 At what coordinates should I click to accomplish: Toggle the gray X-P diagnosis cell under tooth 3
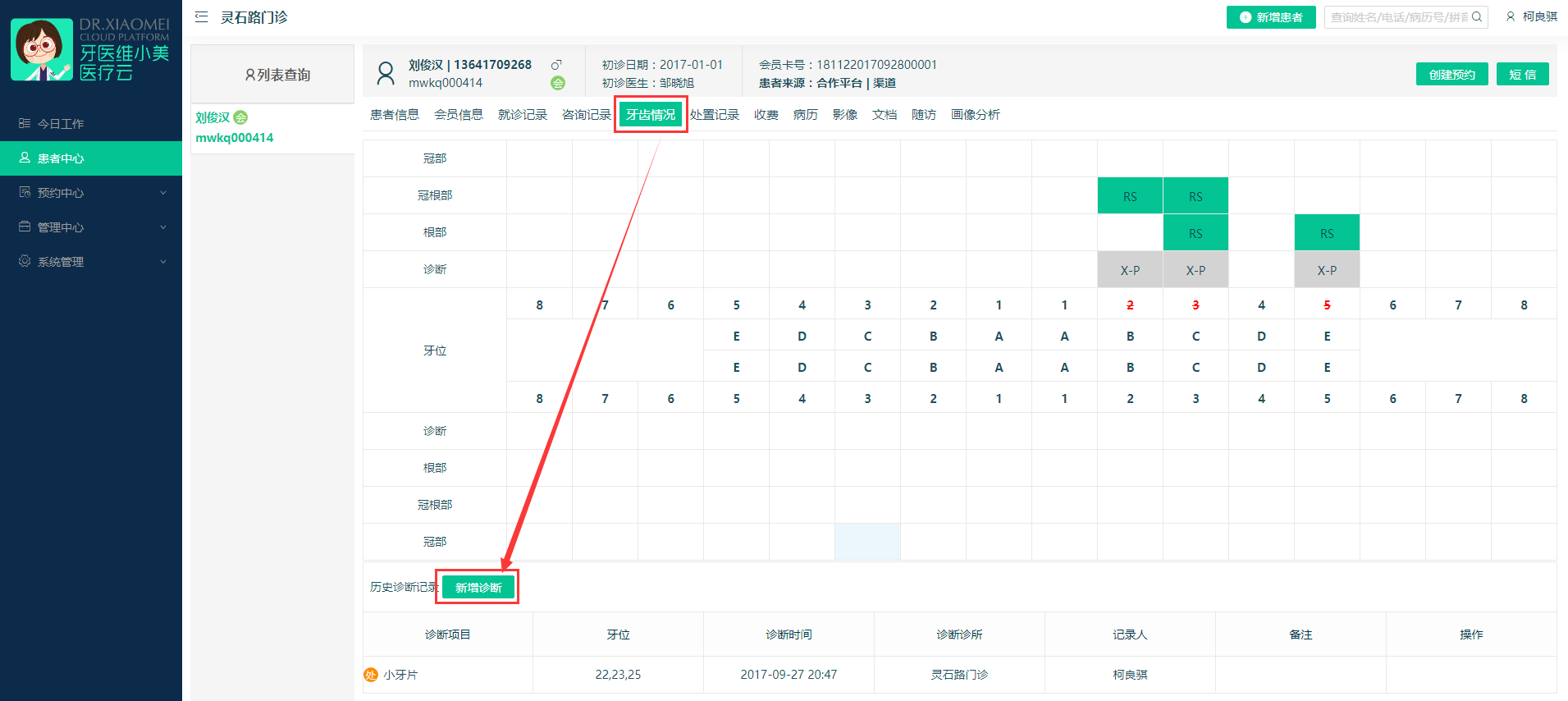pyautogui.click(x=1195, y=270)
